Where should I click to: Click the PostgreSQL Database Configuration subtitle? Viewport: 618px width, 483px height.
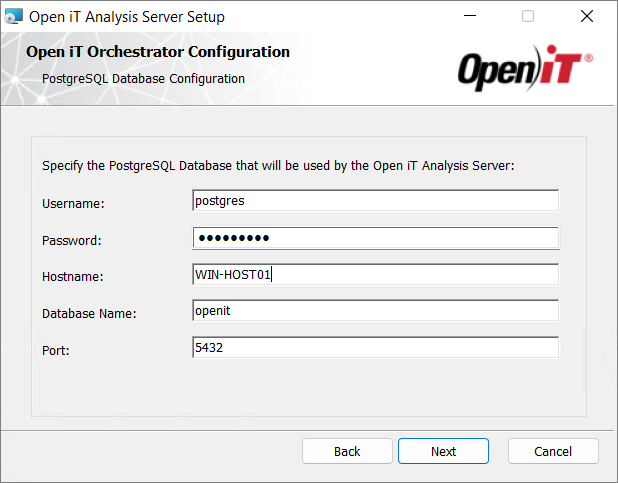pyautogui.click(x=143, y=78)
